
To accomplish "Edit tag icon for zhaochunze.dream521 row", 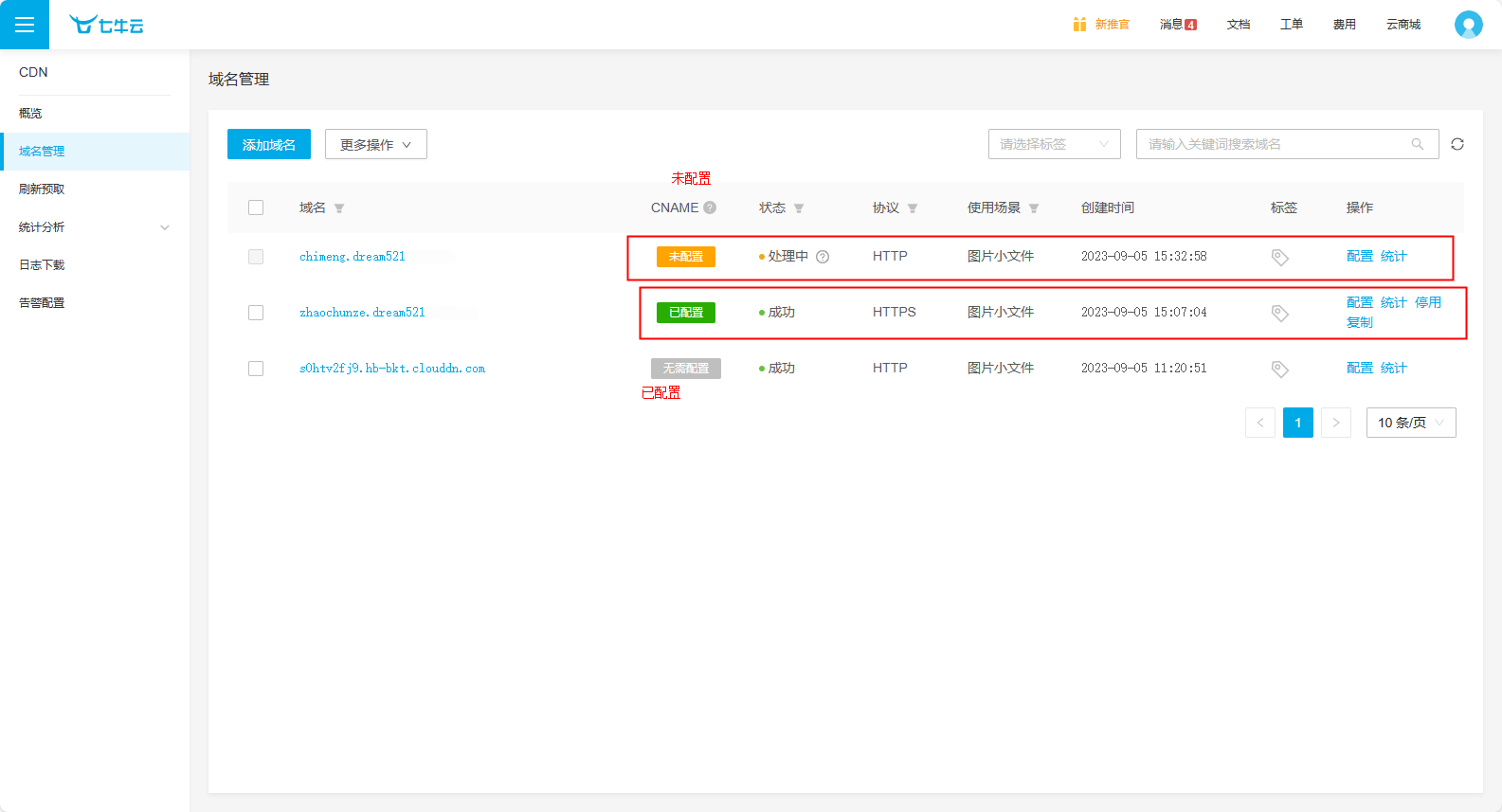I will click(x=1280, y=313).
